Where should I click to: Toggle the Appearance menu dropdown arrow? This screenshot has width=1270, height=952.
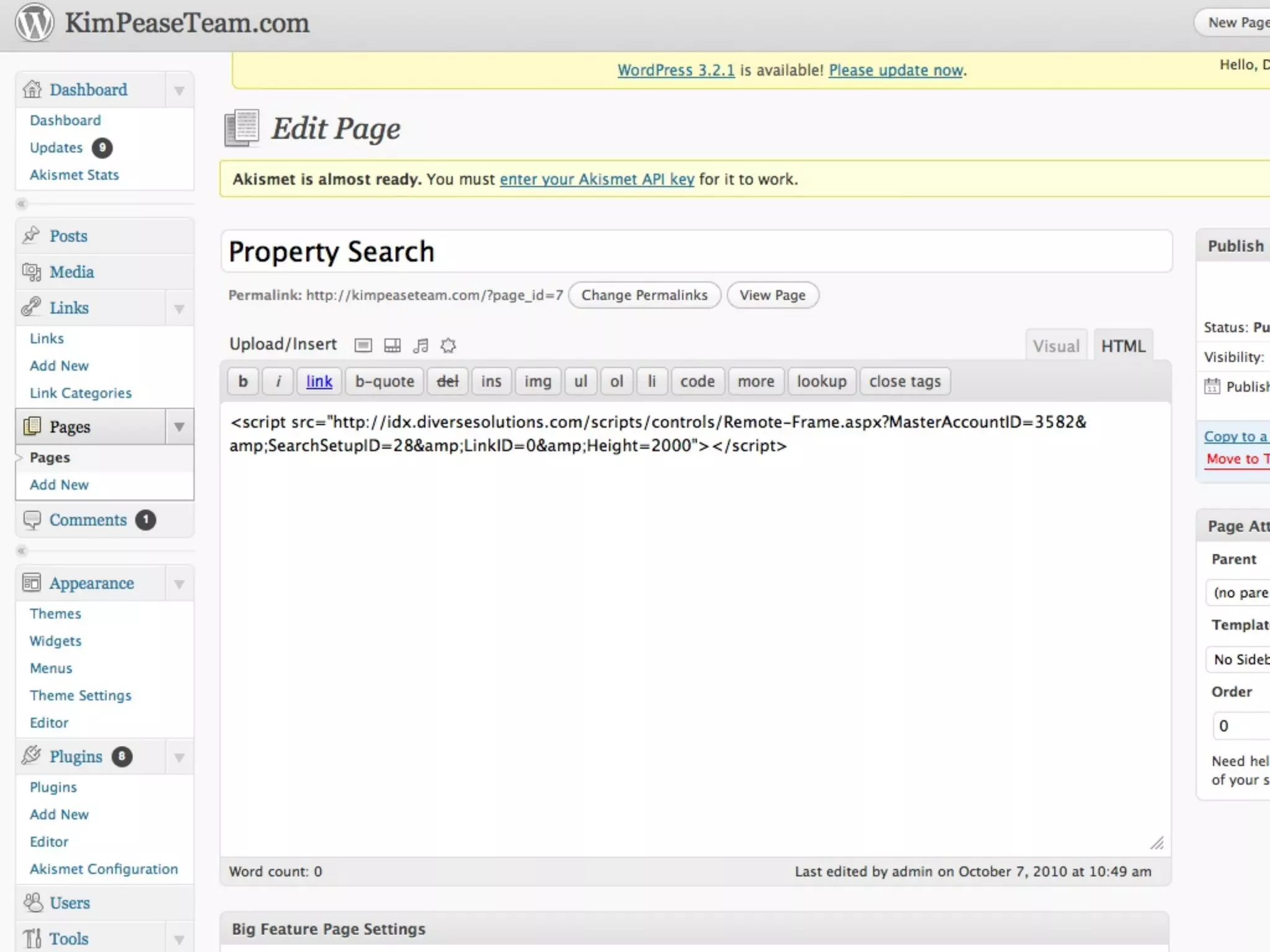179,584
